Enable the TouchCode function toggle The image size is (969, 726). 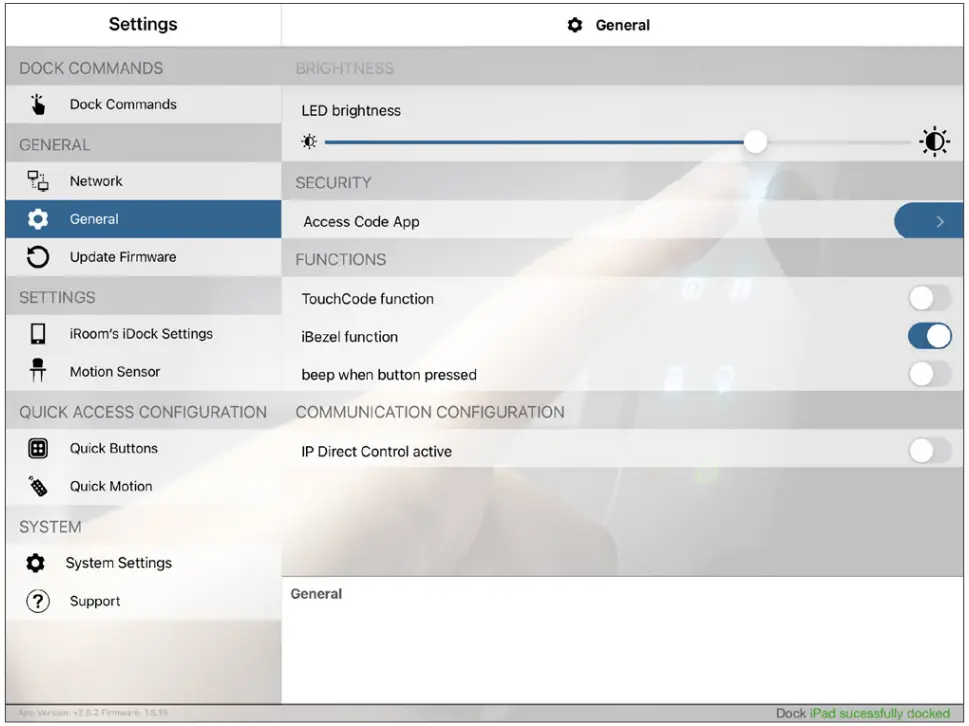pos(929,298)
